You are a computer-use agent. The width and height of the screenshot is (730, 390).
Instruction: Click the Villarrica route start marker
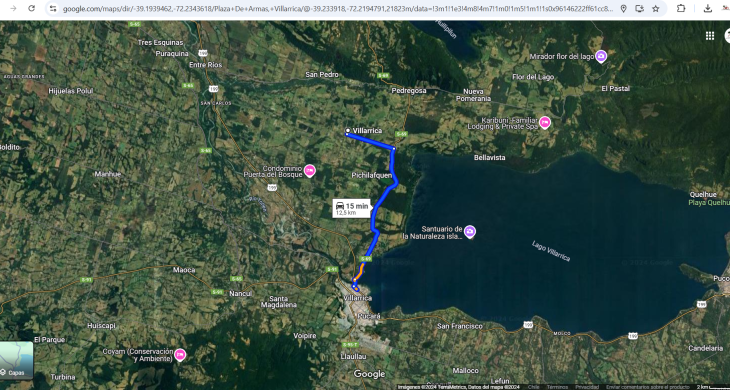click(x=347, y=131)
